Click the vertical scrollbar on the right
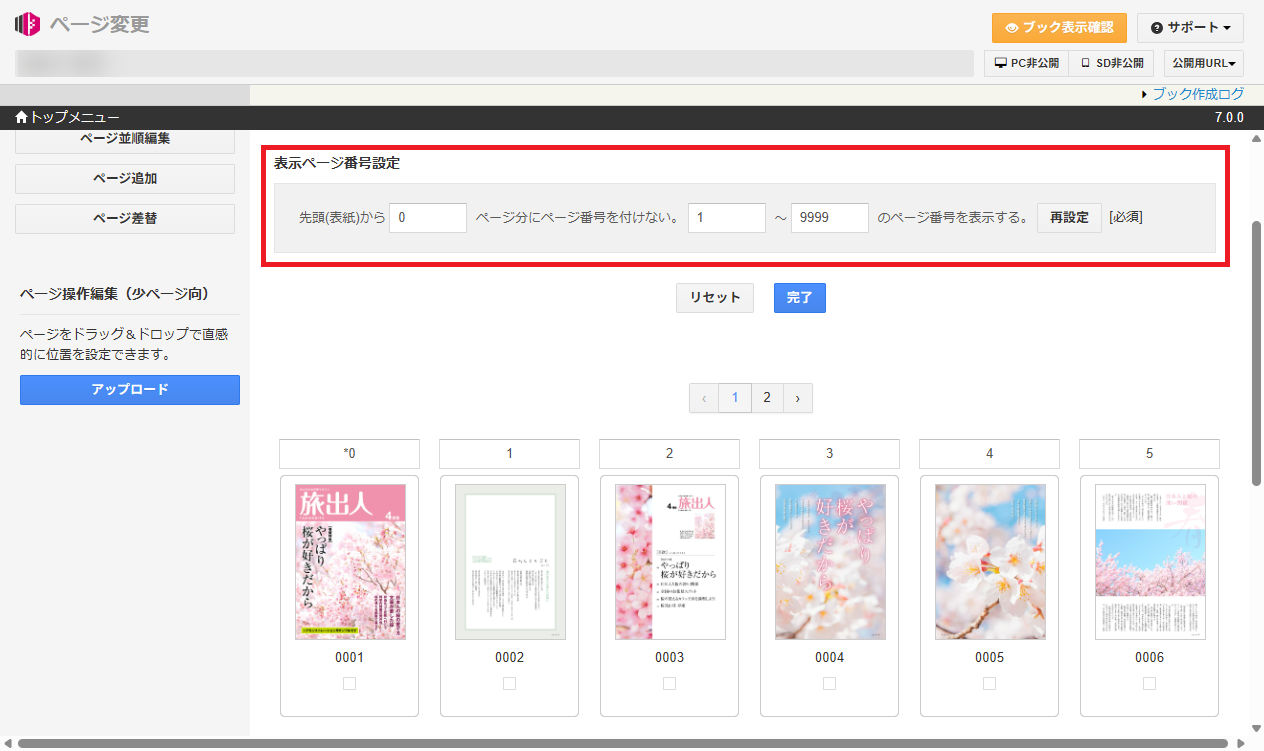The width and height of the screenshot is (1264, 751). click(x=1256, y=350)
